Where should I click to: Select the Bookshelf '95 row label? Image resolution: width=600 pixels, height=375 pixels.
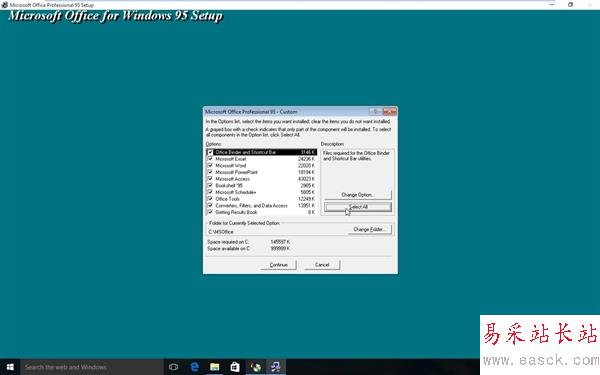[x=229, y=186]
